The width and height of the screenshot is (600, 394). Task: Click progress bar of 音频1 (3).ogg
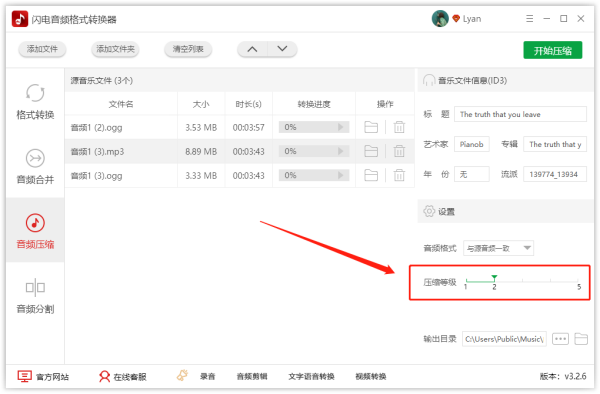(x=314, y=176)
